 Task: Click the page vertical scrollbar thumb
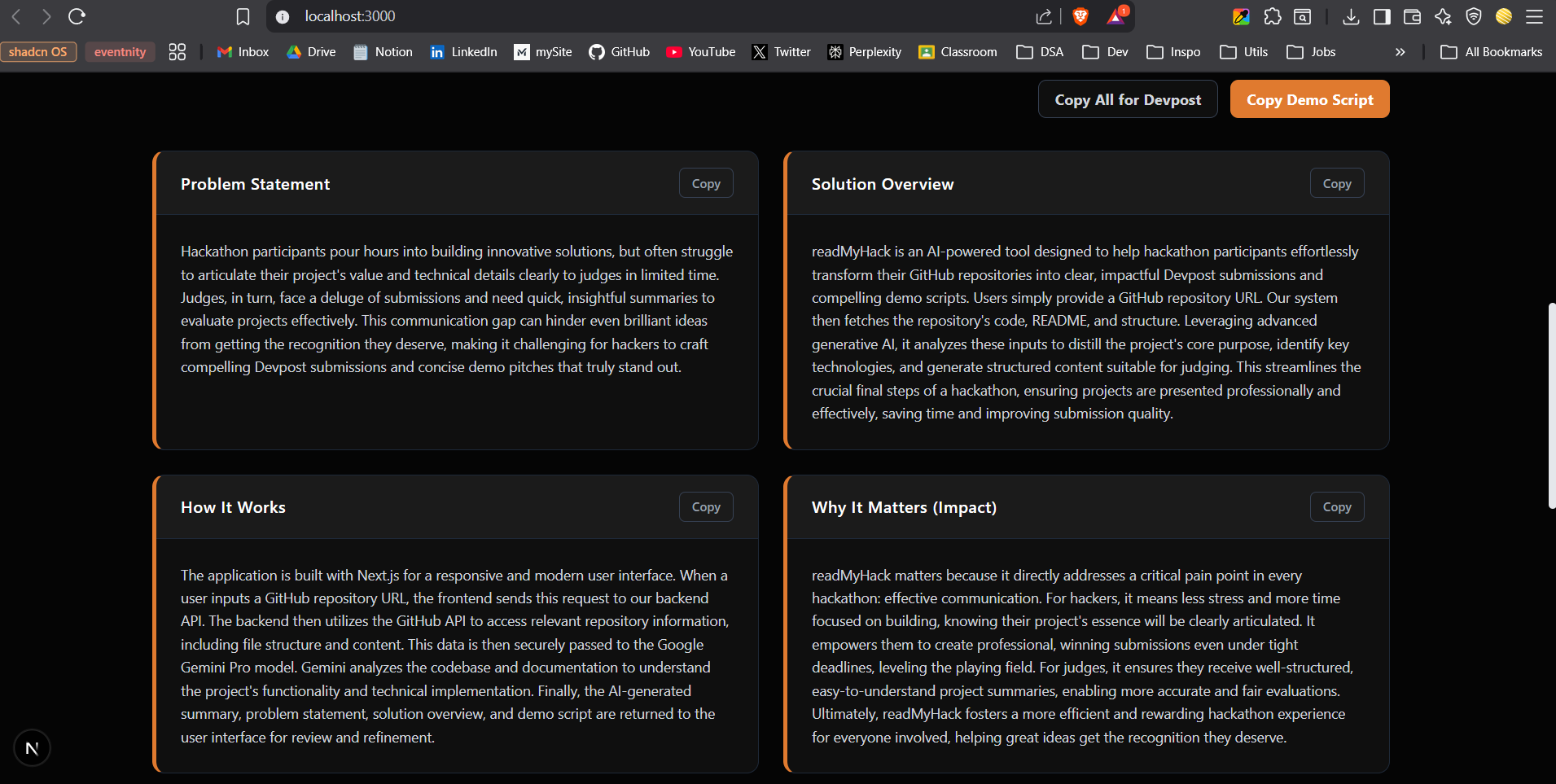[x=1551, y=405]
